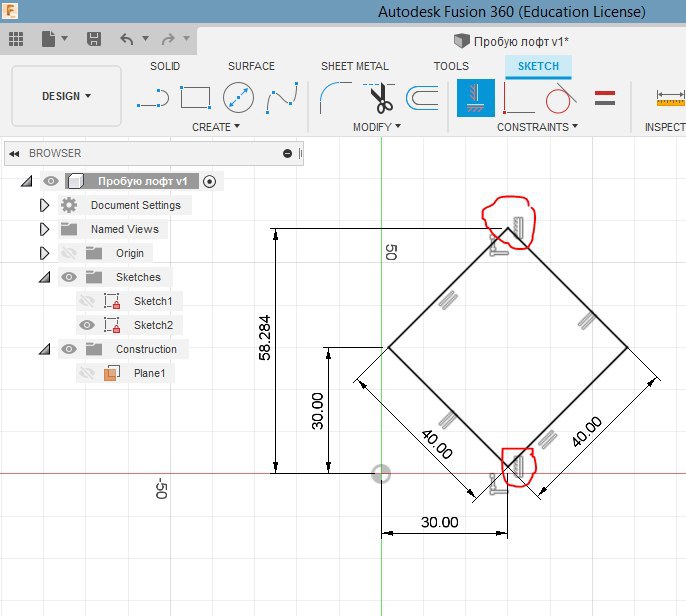Collapse the BROWSER panel with the round button
Image resolution: width=686 pixels, height=616 pixels.
click(287, 153)
